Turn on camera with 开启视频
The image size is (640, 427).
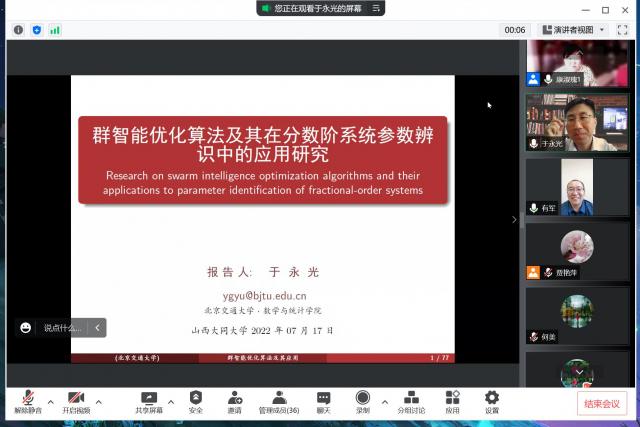click(76, 402)
